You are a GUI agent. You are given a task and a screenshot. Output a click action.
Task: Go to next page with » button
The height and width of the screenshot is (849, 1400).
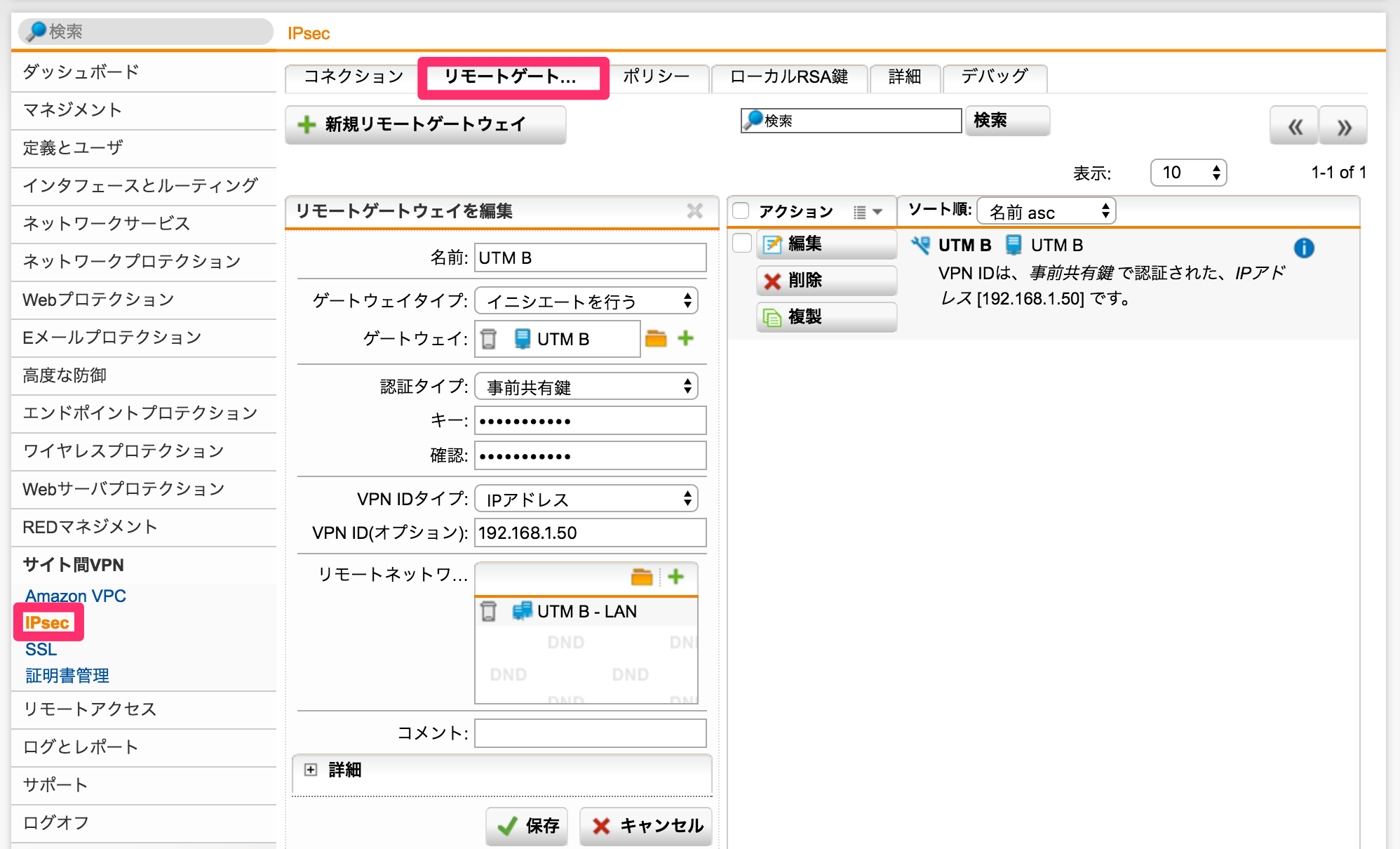point(1343,126)
